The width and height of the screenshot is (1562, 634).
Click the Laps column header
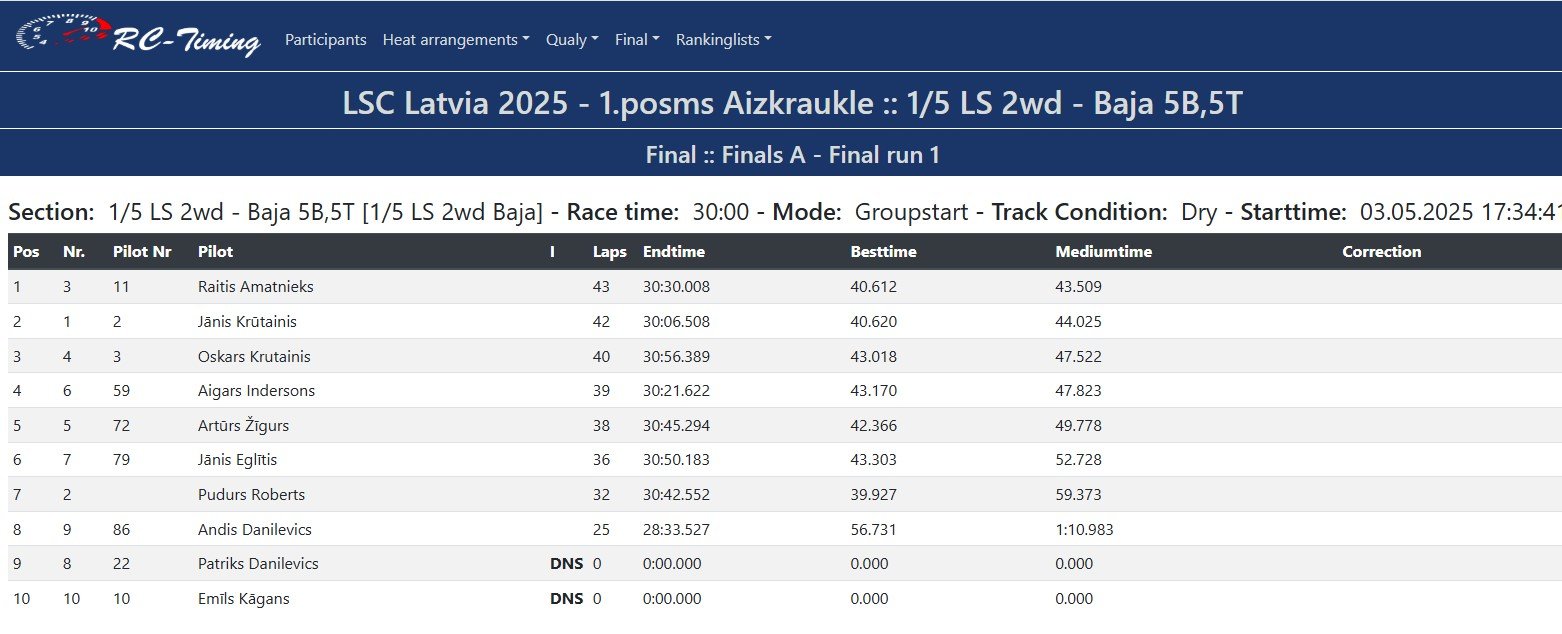tap(609, 252)
